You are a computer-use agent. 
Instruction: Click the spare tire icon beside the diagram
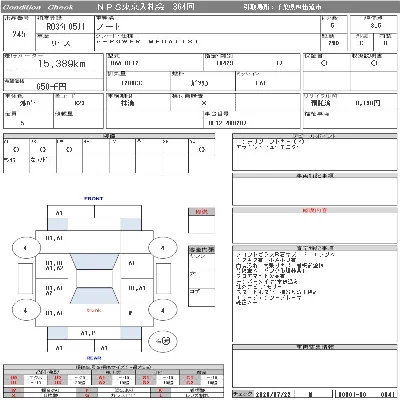[163, 341]
